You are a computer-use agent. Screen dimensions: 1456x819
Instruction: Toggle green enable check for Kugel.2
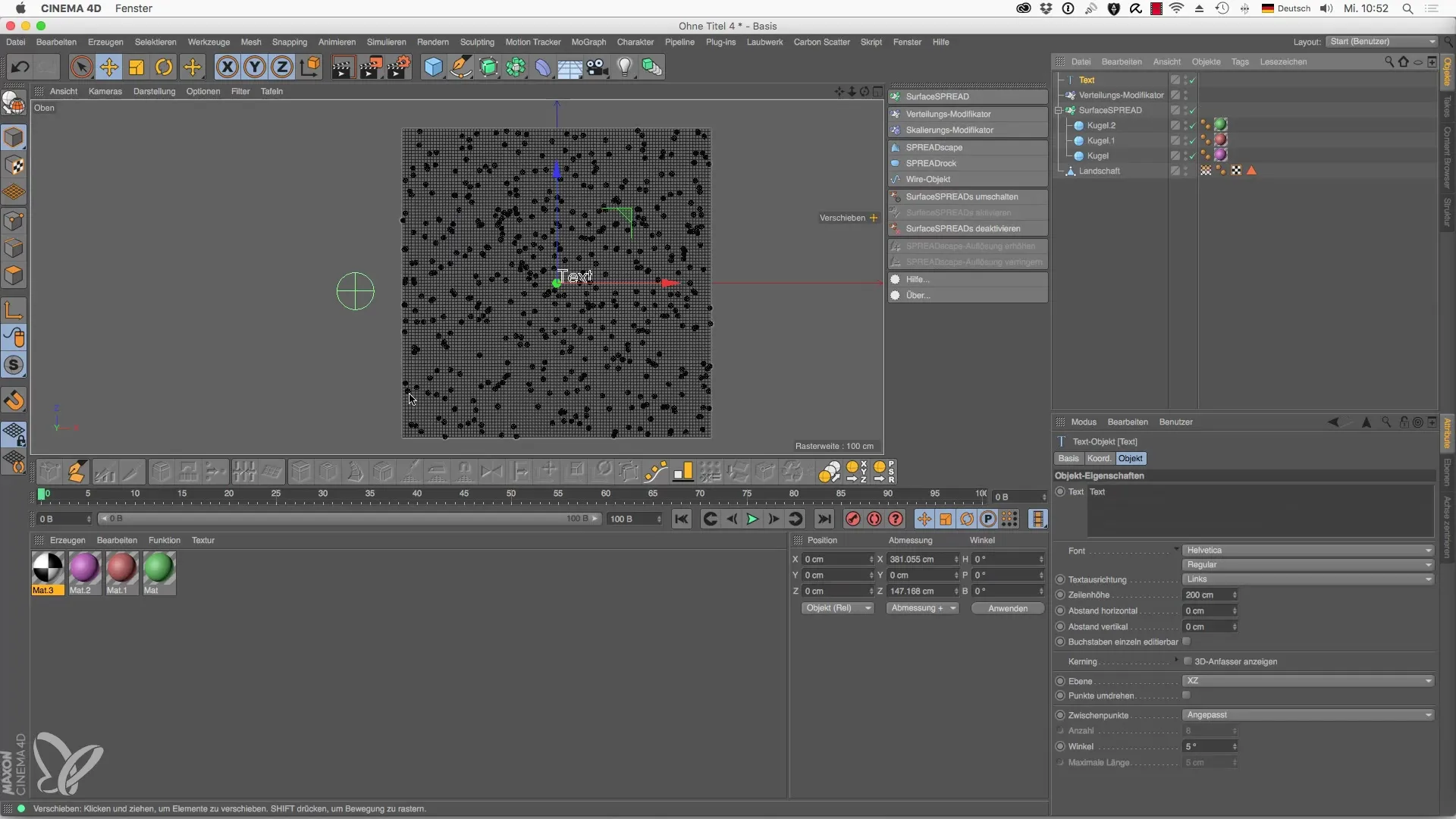1192,125
